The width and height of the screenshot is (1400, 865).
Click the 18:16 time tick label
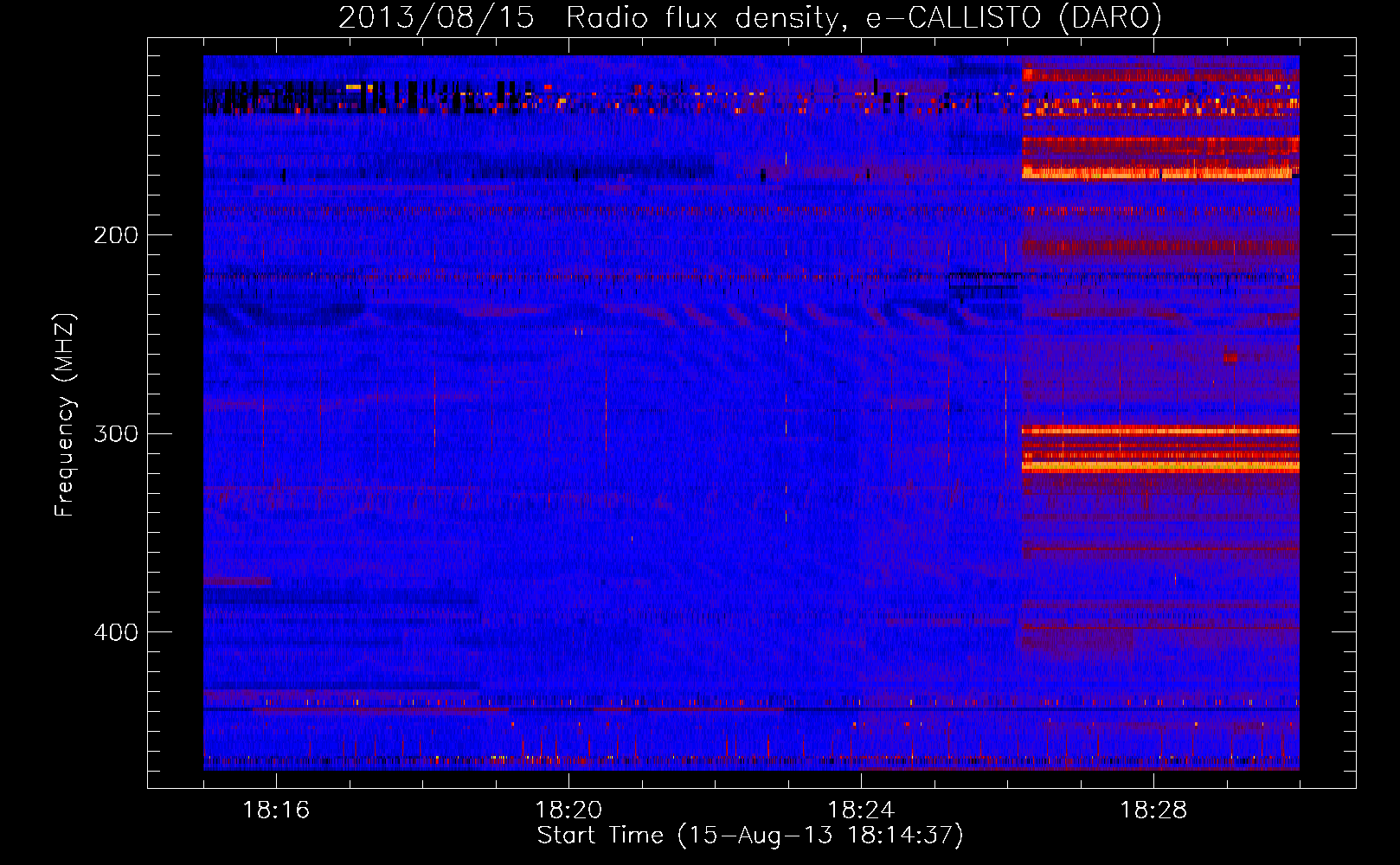pos(276,811)
